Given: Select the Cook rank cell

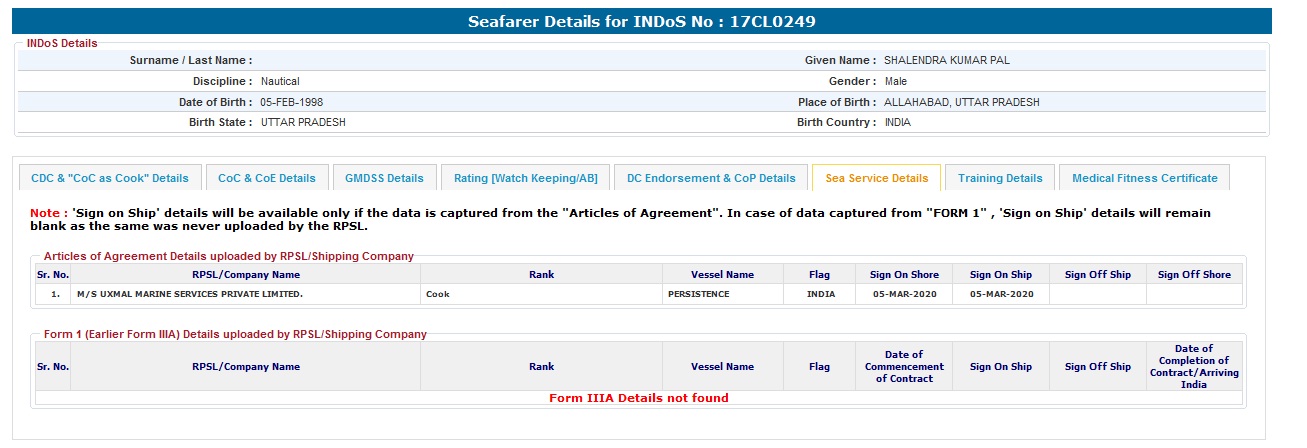Looking at the screenshot, I should 438,294.
